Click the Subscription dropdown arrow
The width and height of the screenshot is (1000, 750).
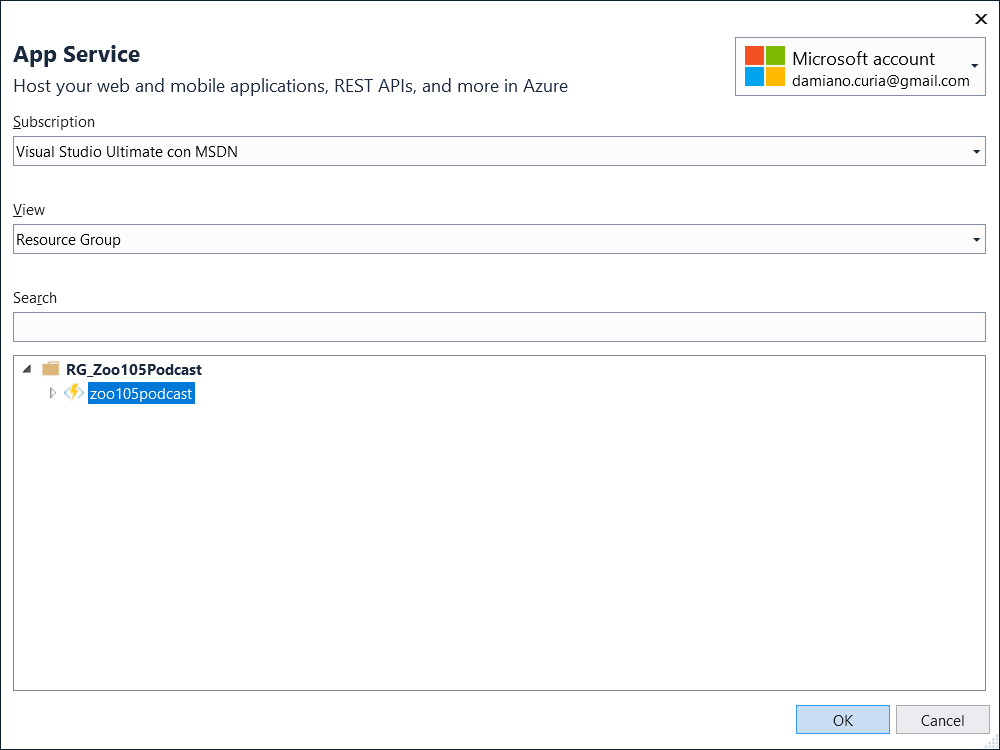976,152
